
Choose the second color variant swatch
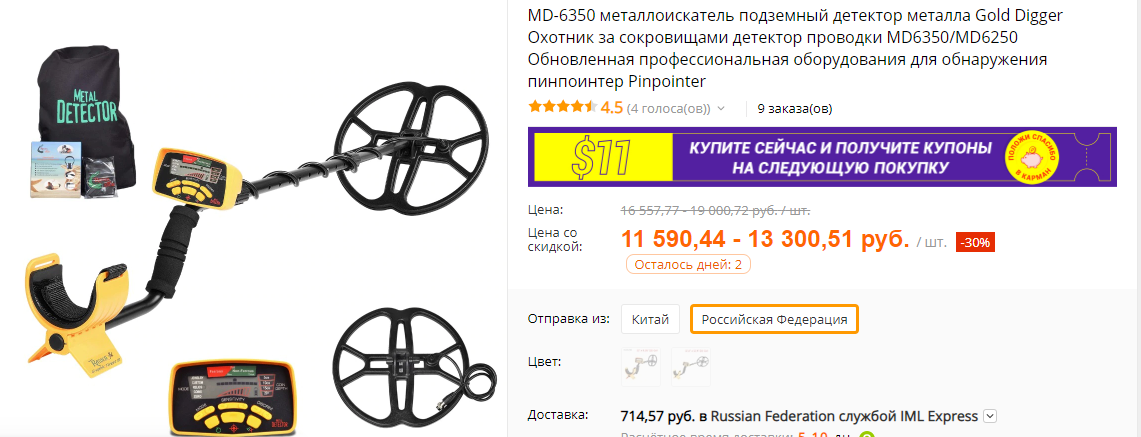coord(690,366)
